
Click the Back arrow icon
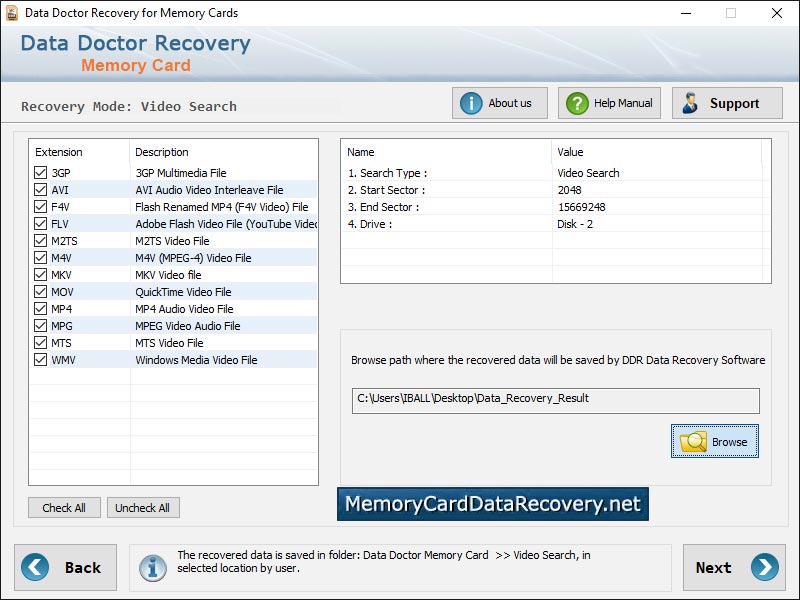pos(35,567)
